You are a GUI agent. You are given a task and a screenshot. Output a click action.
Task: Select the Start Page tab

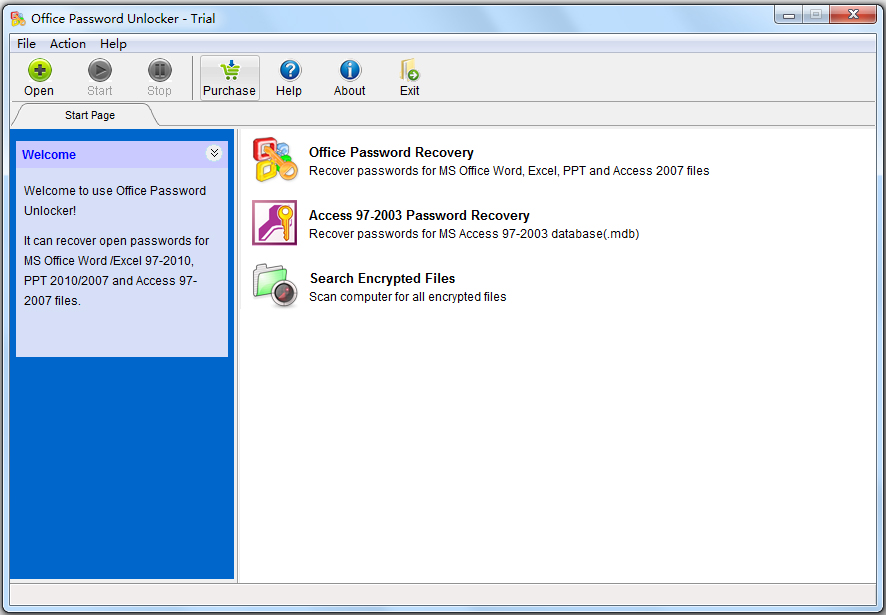90,115
